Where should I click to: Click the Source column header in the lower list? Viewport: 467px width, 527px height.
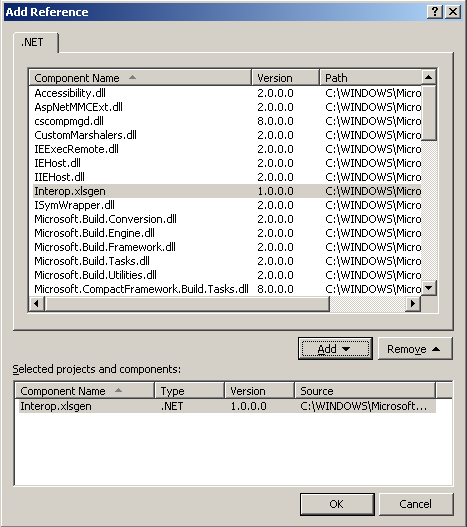(365, 391)
